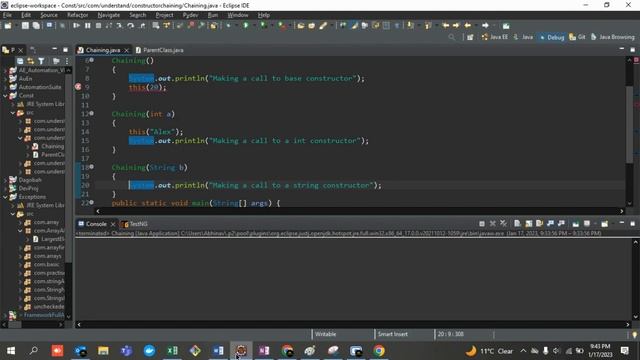Image resolution: width=640 pixels, height=360 pixels.
Task: Toggle the fold marker on line 22
Action: pos(91,202)
